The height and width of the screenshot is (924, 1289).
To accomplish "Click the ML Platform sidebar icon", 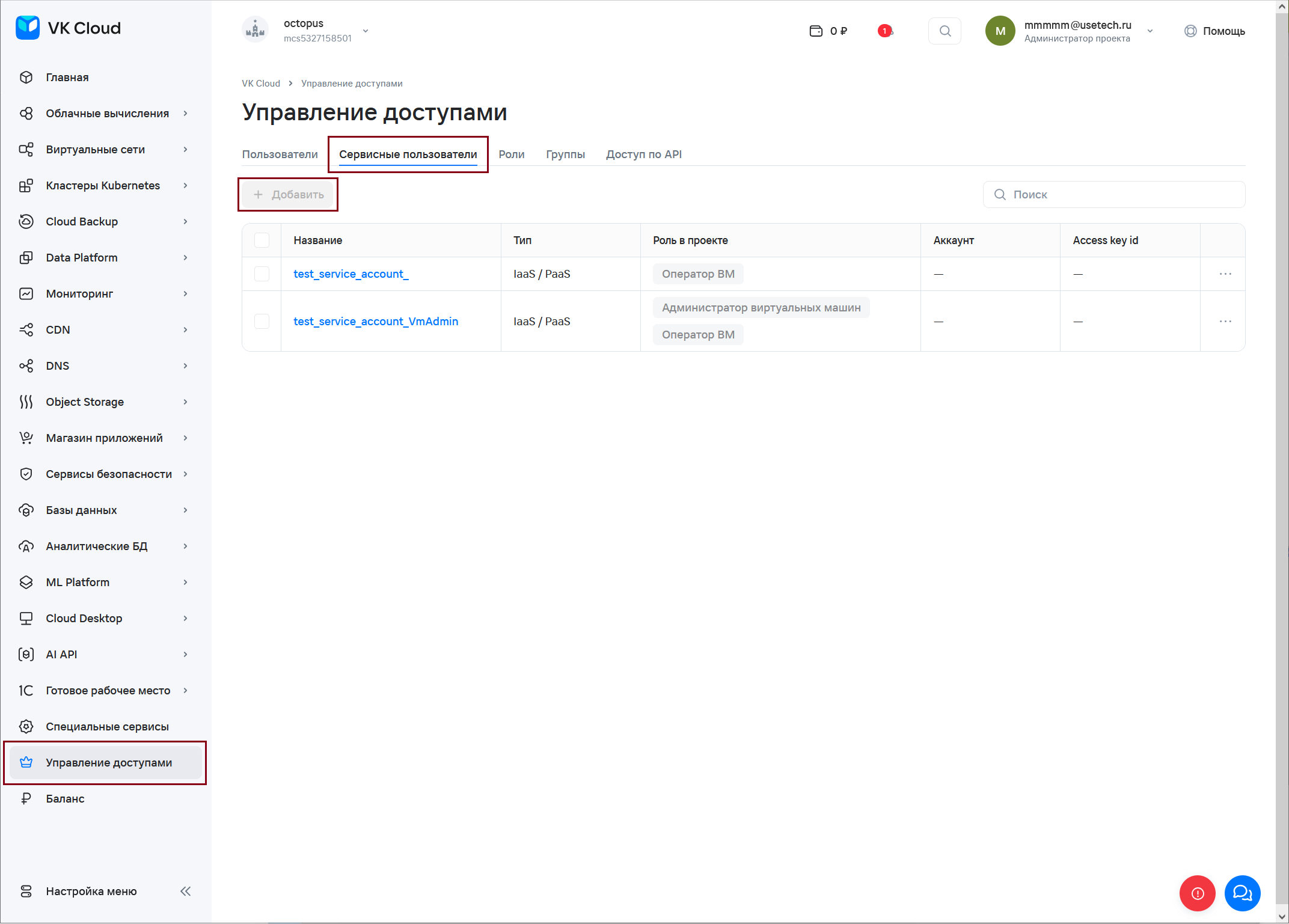I will [26, 583].
